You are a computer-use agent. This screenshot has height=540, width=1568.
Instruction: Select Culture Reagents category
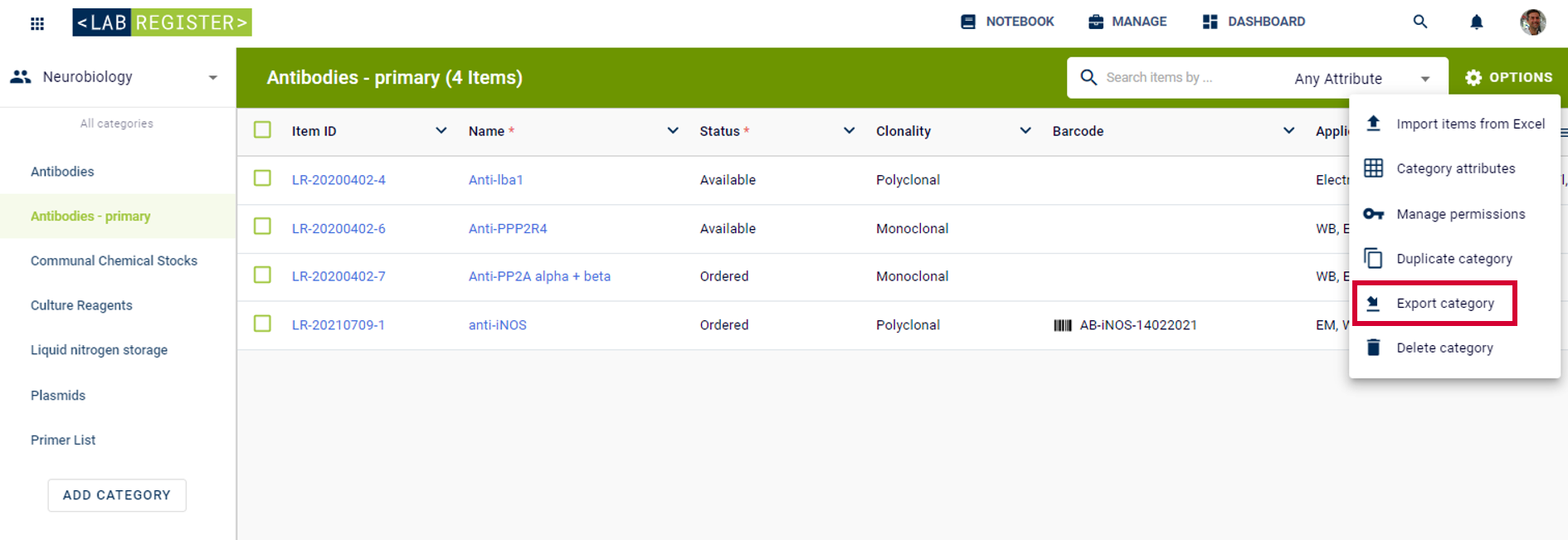point(81,305)
